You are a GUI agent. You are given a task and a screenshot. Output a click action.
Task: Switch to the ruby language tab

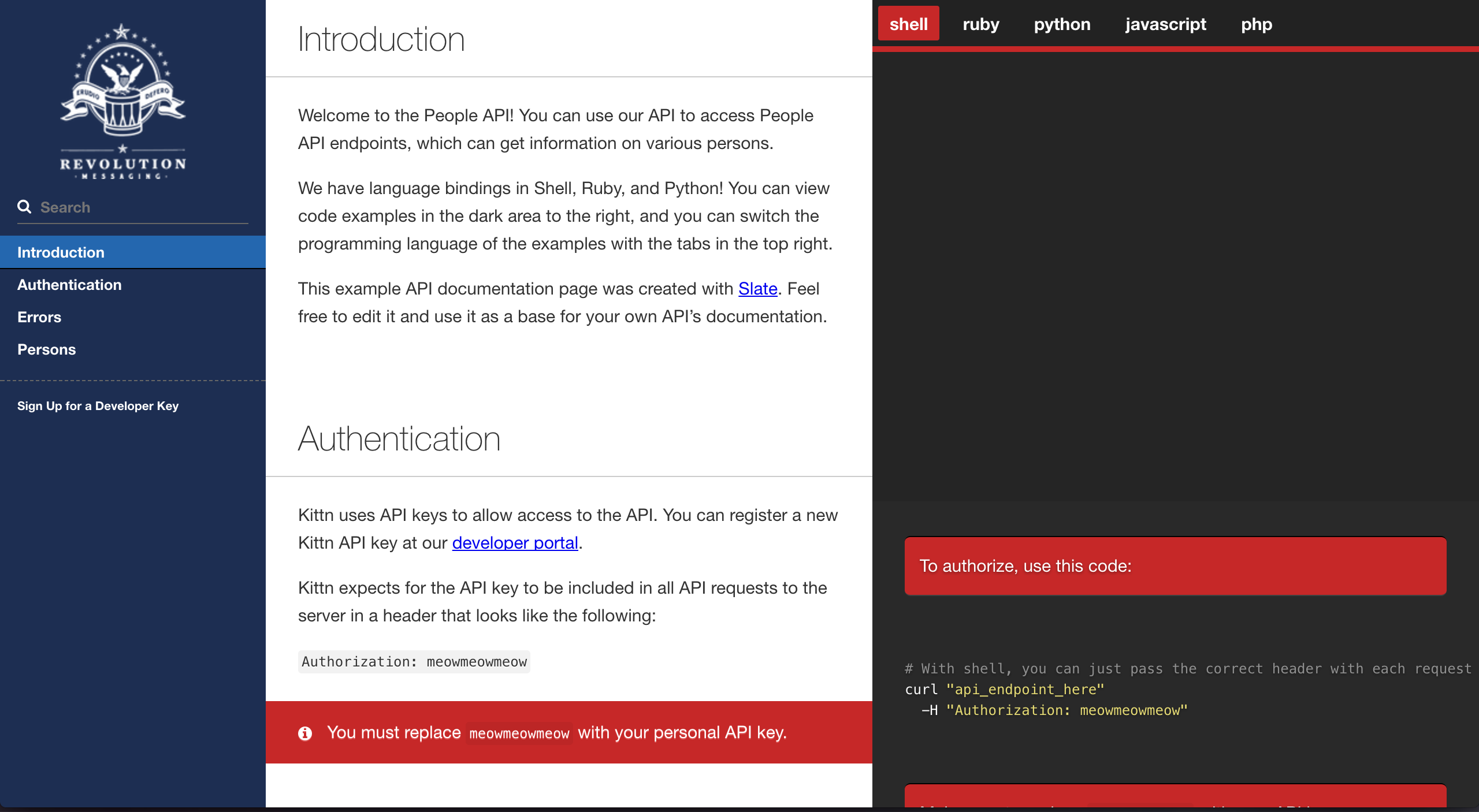pyautogui.click(x=980, y=24)
